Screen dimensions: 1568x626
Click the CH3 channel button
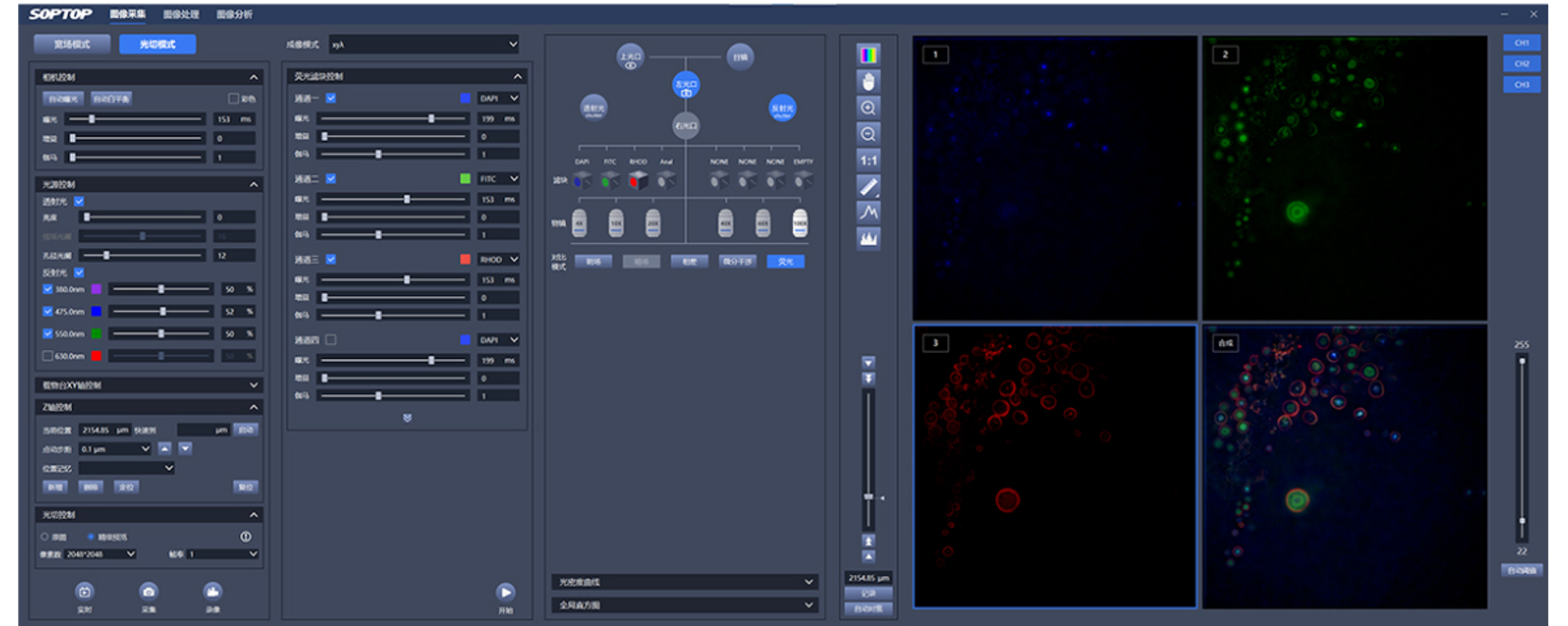[x=1522, y=84]
